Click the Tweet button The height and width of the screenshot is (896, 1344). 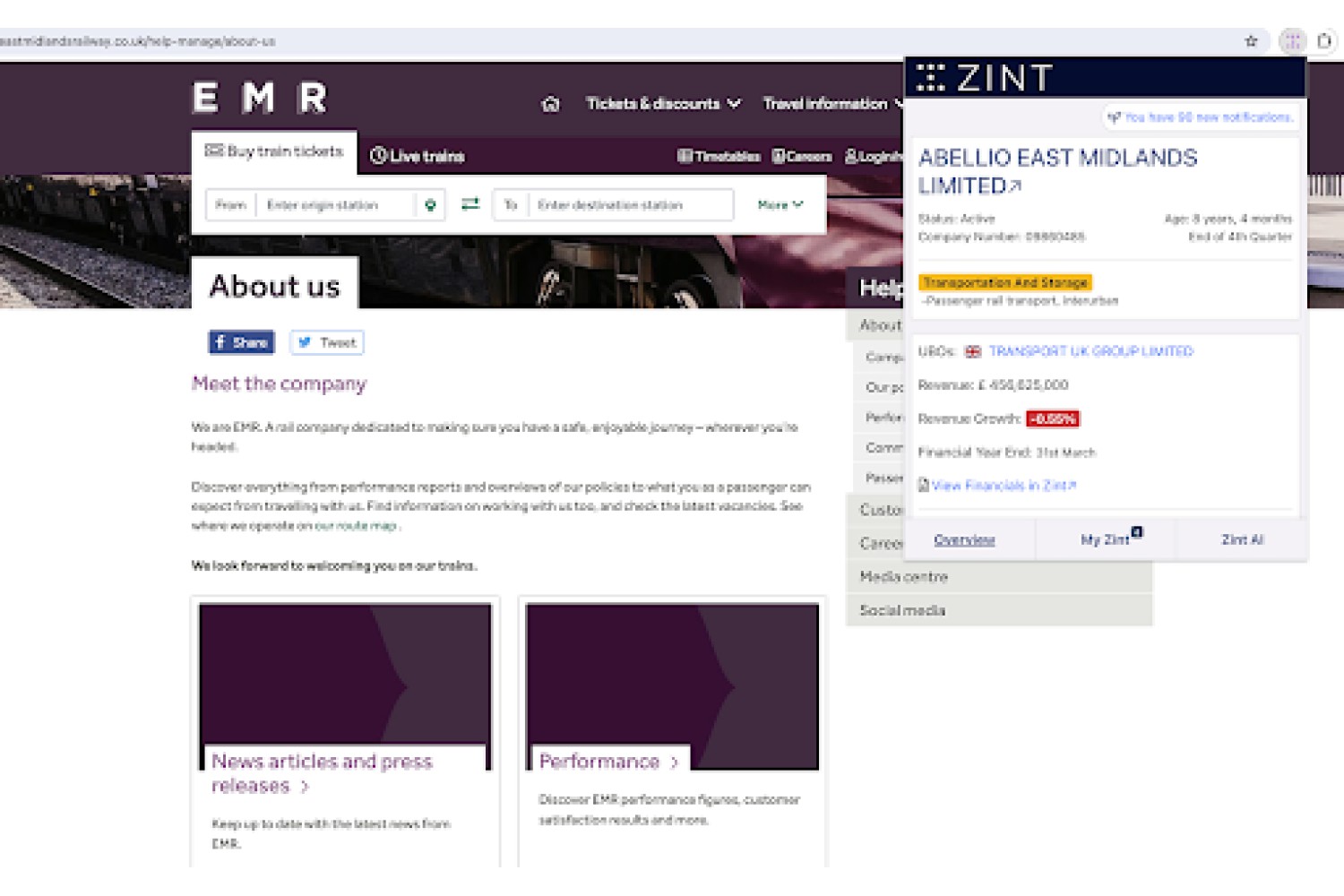coord(327,342)
